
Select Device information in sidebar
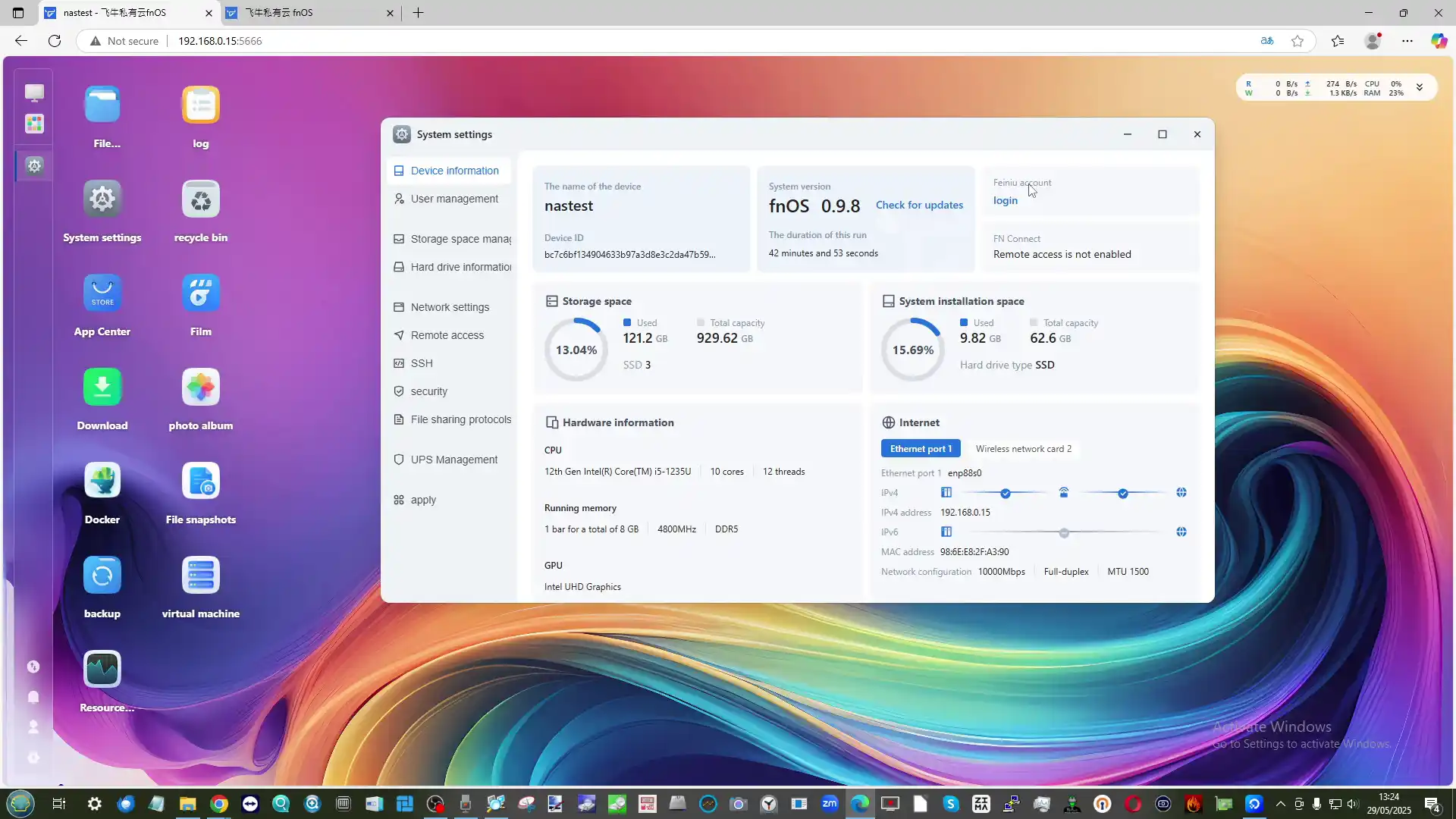pos(449,171)
